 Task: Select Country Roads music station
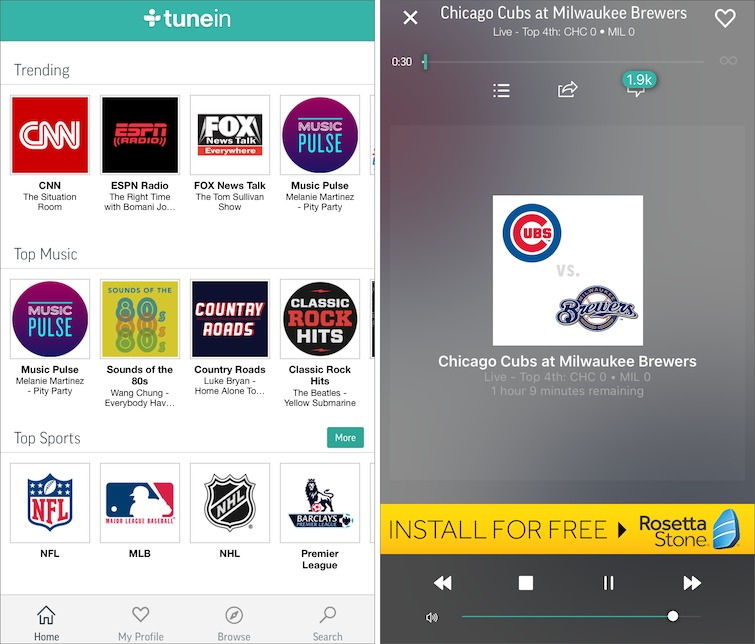(x=230, y=319)
